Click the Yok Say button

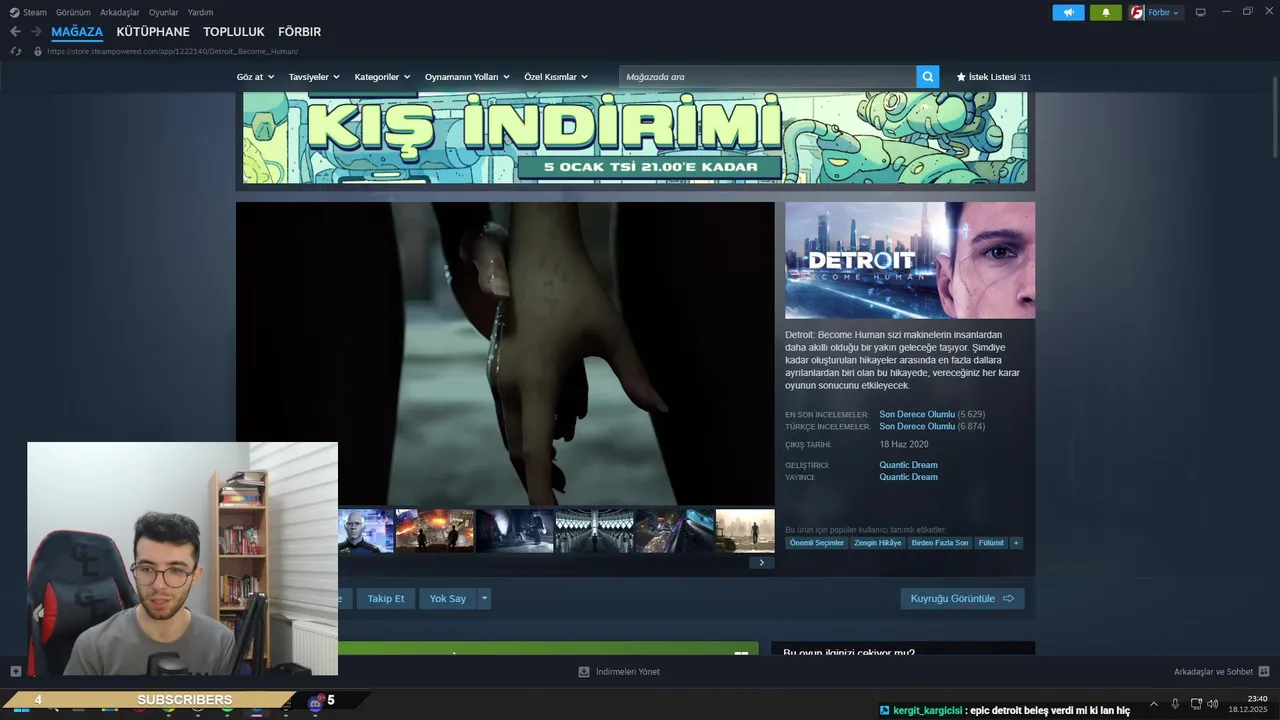tap(448, 598)
